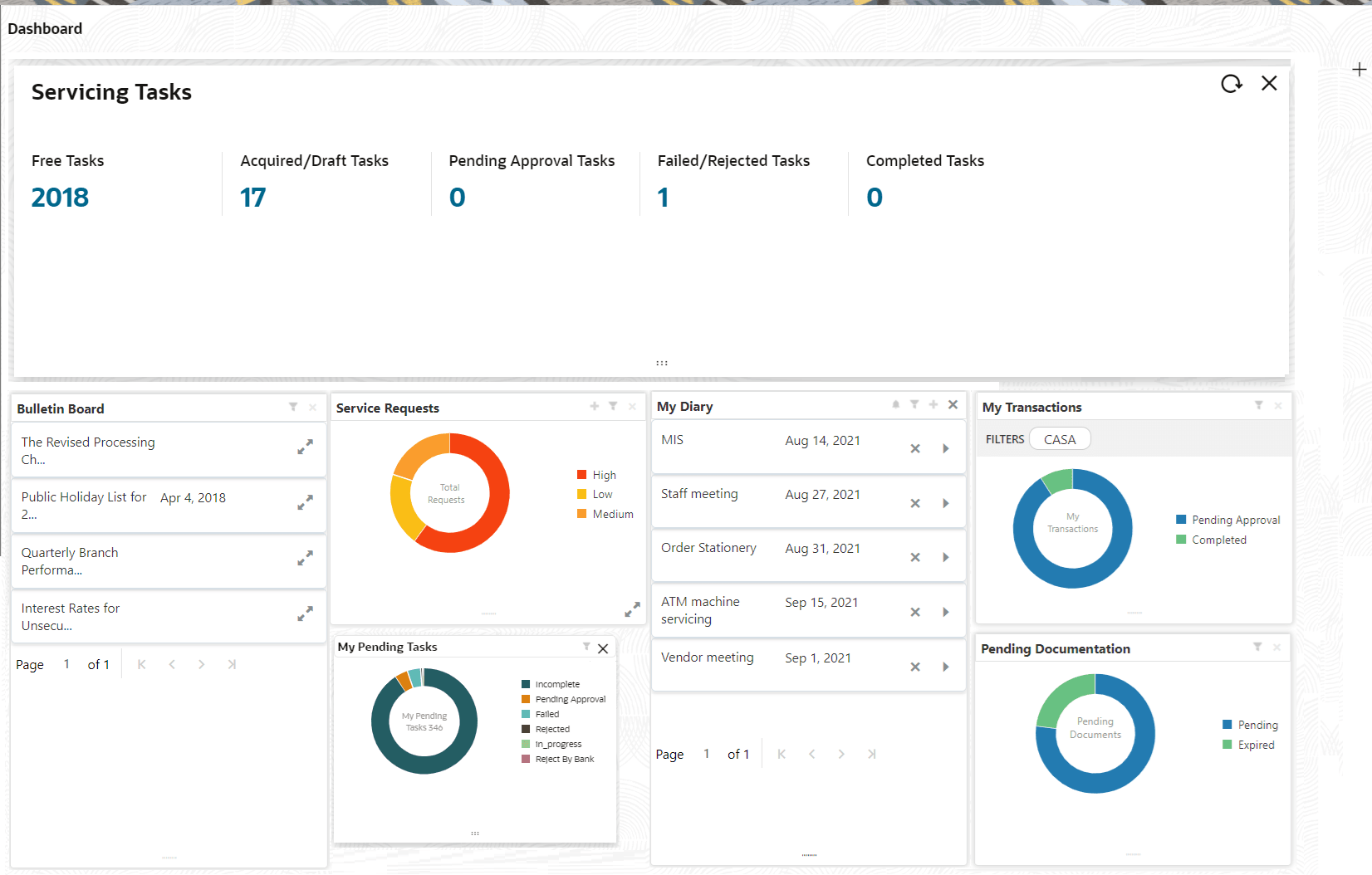The height and width of the screenshot is (875, 1372).
Task: Open filter for Bulletin Board widget
Action: [x=293, y=407]
